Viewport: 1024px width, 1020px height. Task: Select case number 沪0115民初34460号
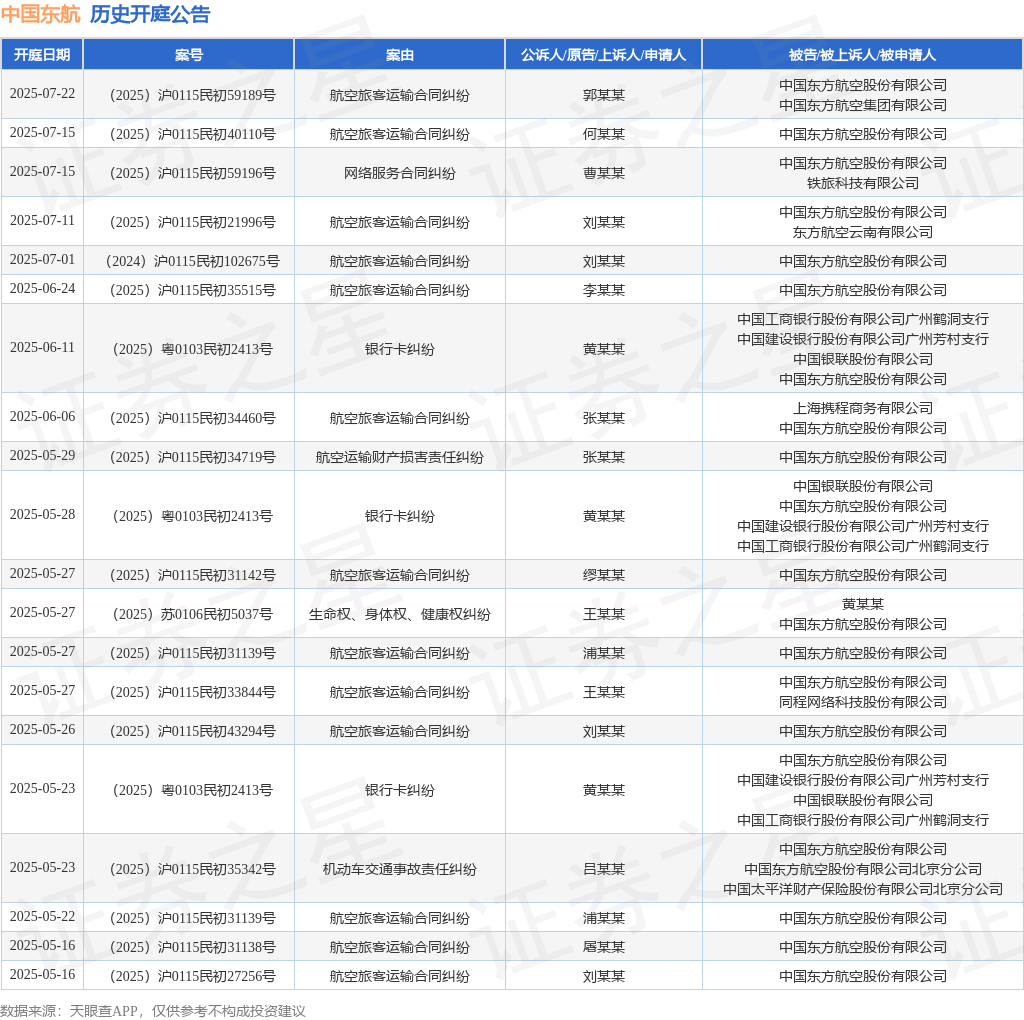pos(192,419)
